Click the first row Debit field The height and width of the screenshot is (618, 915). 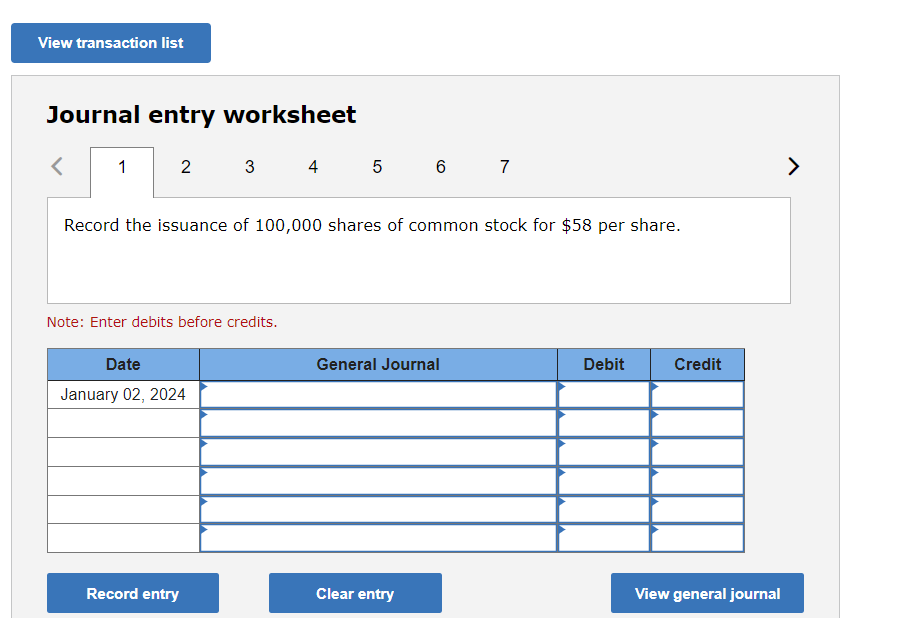(603, 394)
